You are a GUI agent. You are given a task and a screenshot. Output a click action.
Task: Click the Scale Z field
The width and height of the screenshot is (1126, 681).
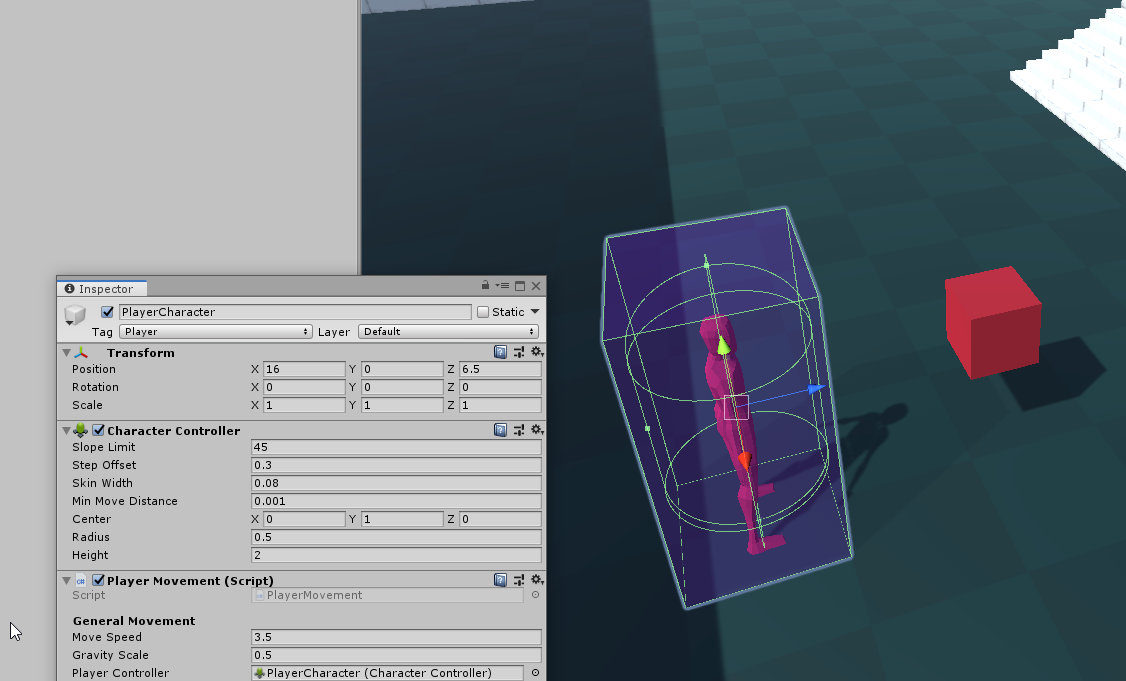point(500,405)
